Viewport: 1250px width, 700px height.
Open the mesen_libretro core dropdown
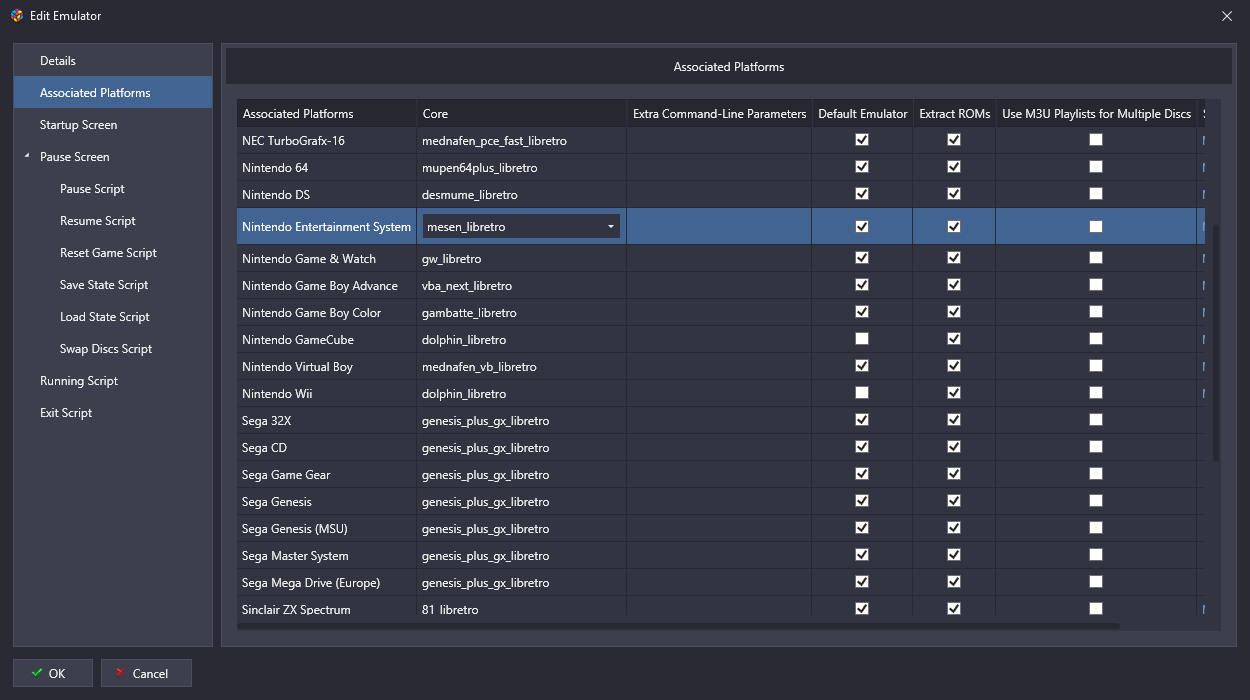click(x=521, y=226)
